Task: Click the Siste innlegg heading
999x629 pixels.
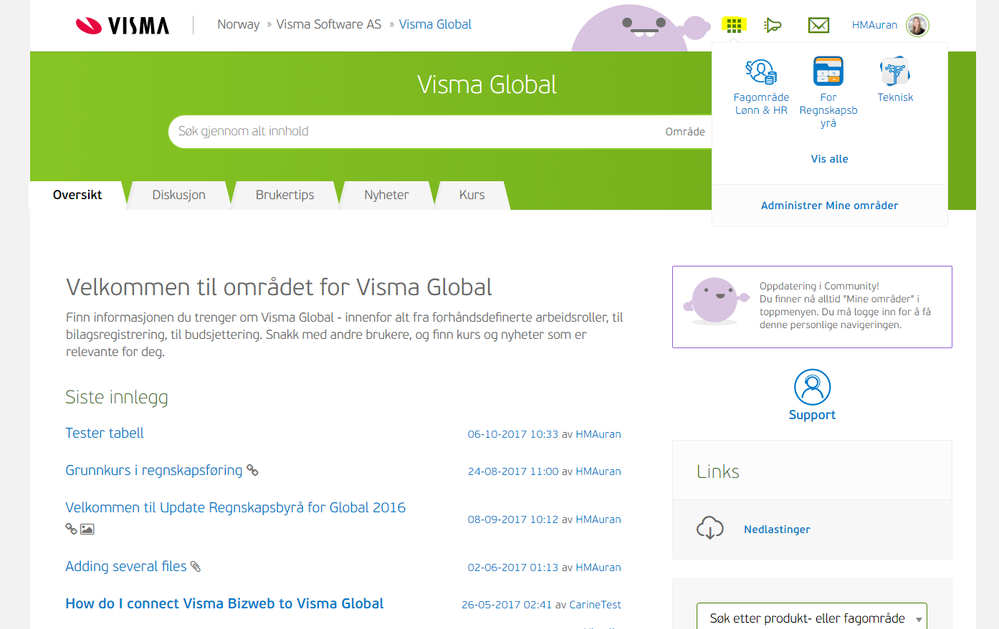Action: pyautogui.click(x=117, y=397)
